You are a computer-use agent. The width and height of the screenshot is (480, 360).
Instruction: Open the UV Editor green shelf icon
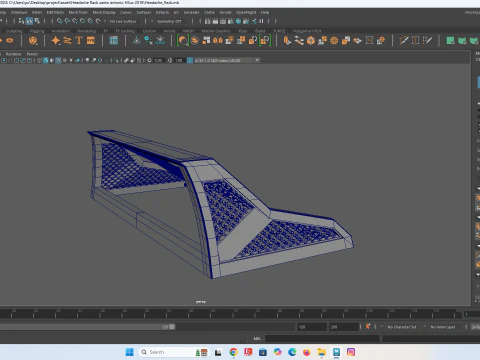tap(450, 41)
